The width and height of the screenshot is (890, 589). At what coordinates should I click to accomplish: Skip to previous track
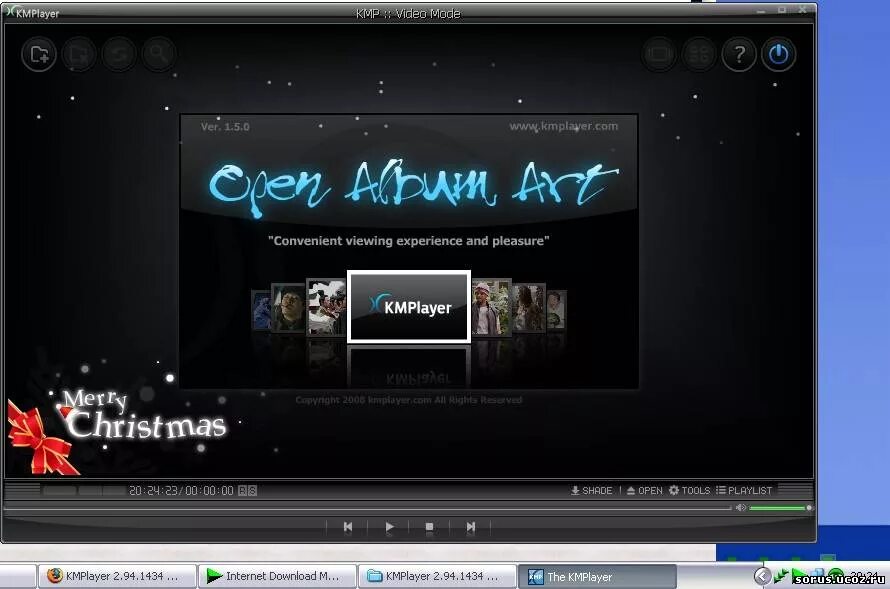tap(348, 527)
